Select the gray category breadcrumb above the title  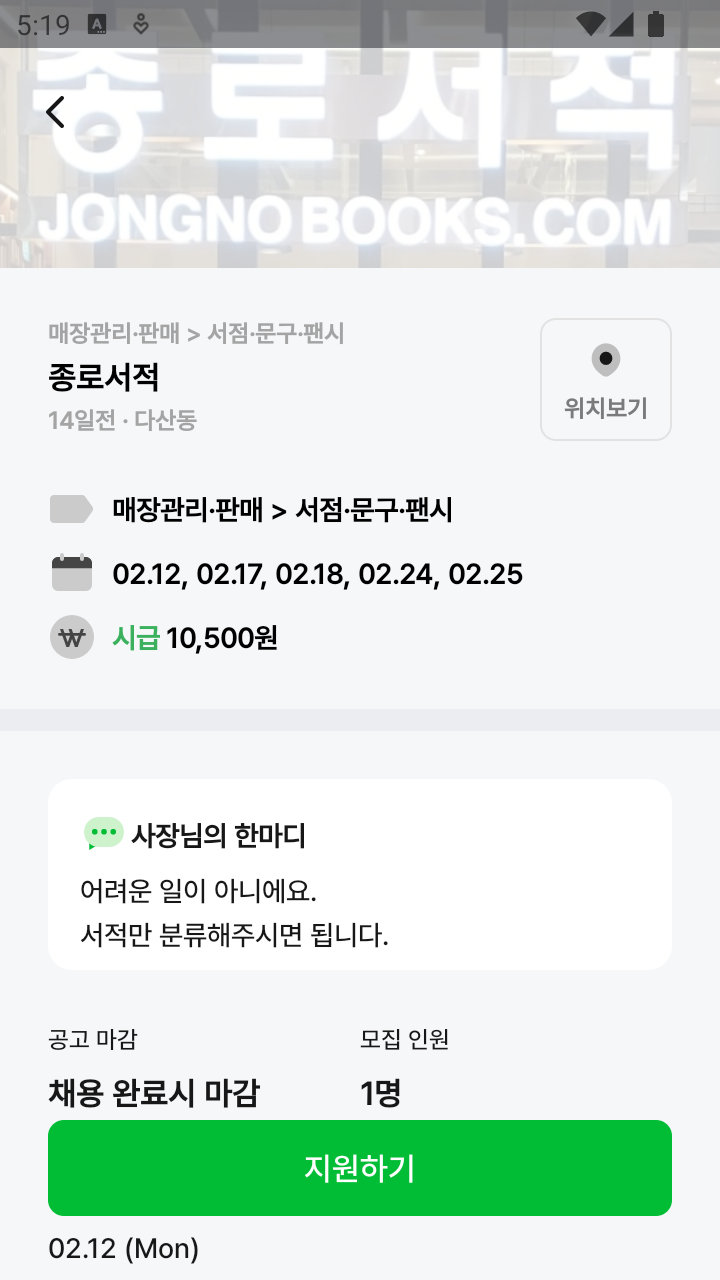(196, 334)
